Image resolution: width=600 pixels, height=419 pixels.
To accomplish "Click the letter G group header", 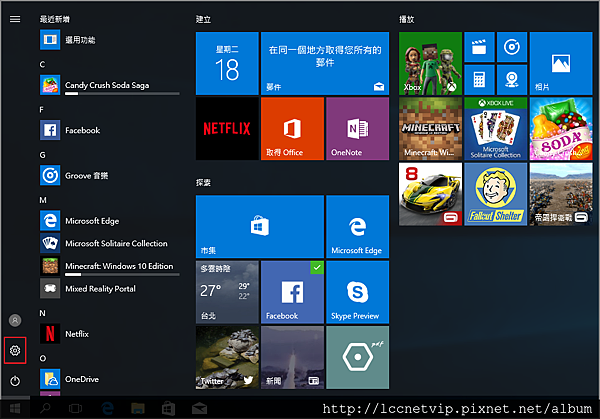I will point(42,155).
